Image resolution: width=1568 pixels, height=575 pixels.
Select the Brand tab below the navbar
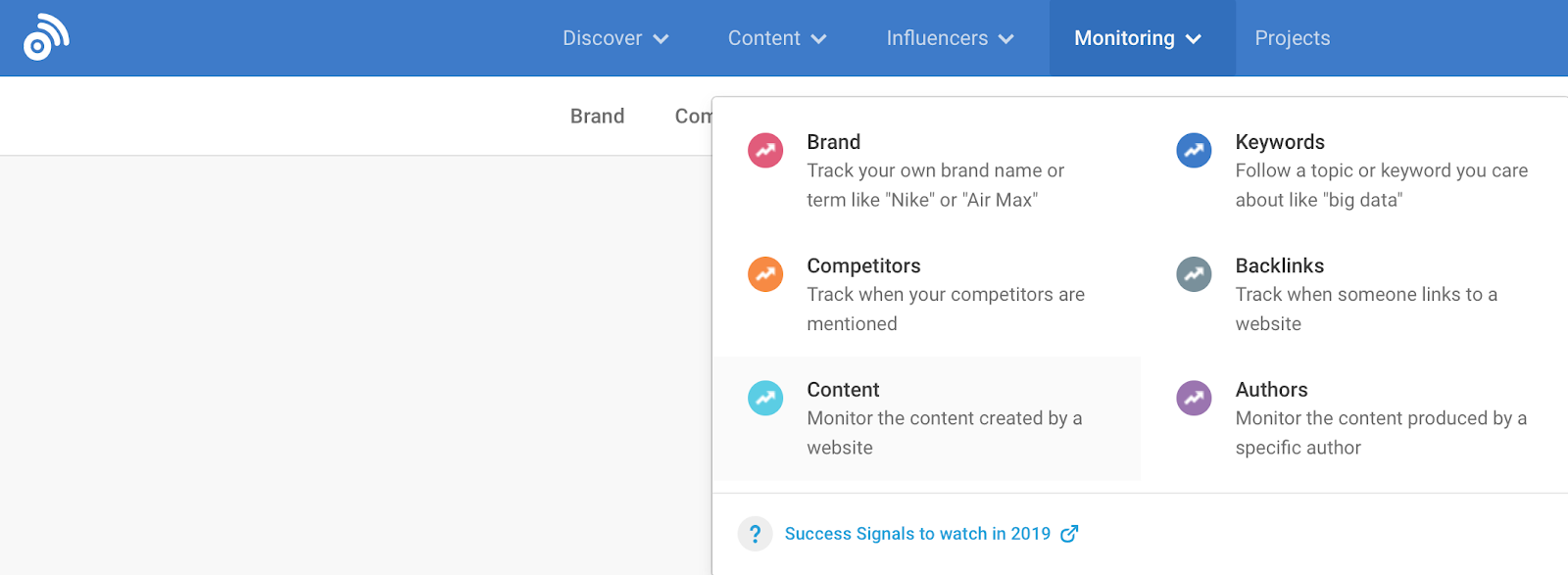(x=597, y=117)
